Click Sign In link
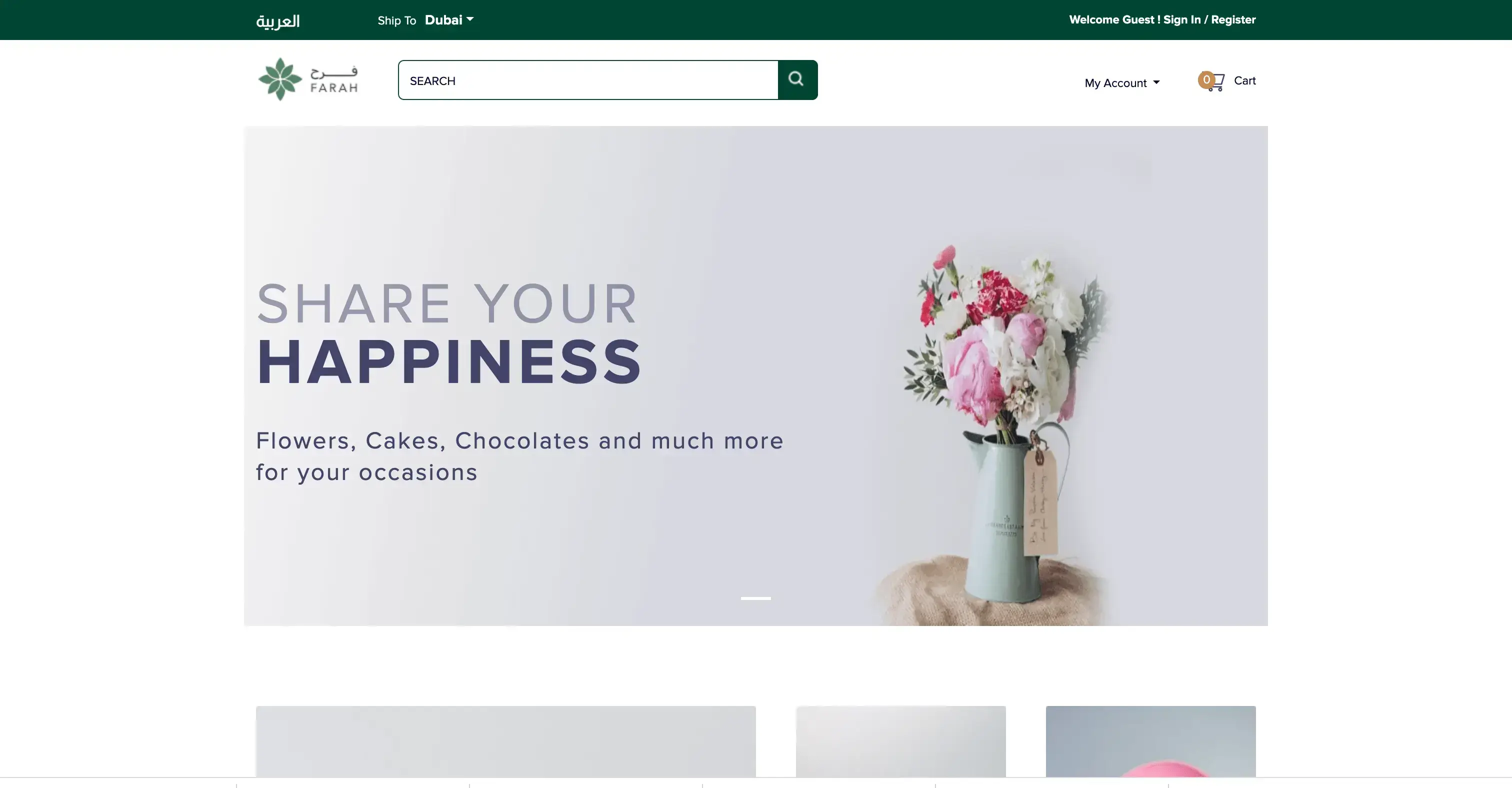This screenshot has width=1512, height=788. (1181, 19)
